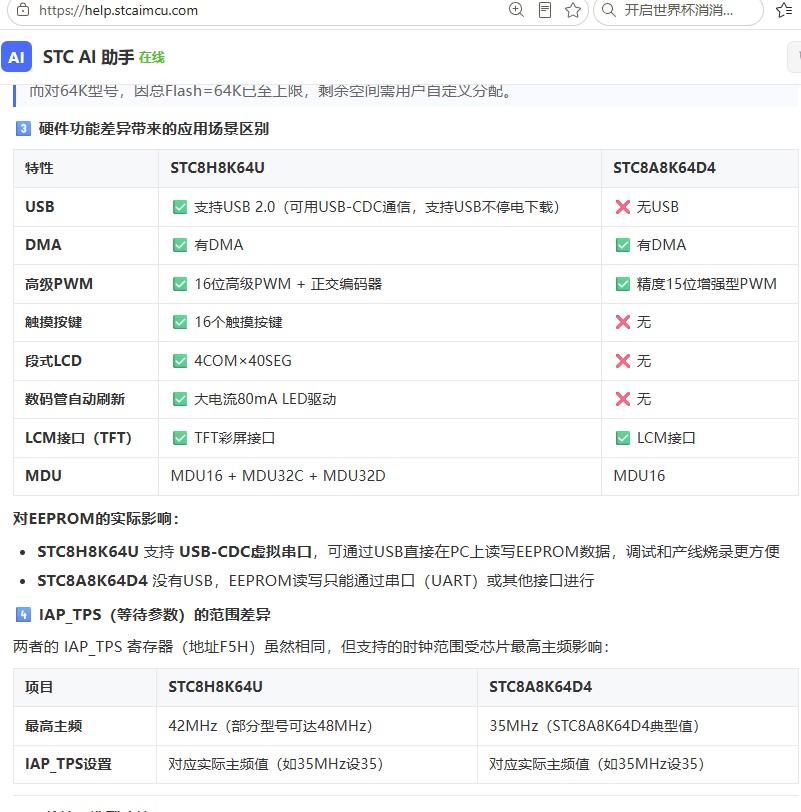Click the search magnifier icon in search box
Image resolution: width=801 pixels, height=812 pixels.
609,10
